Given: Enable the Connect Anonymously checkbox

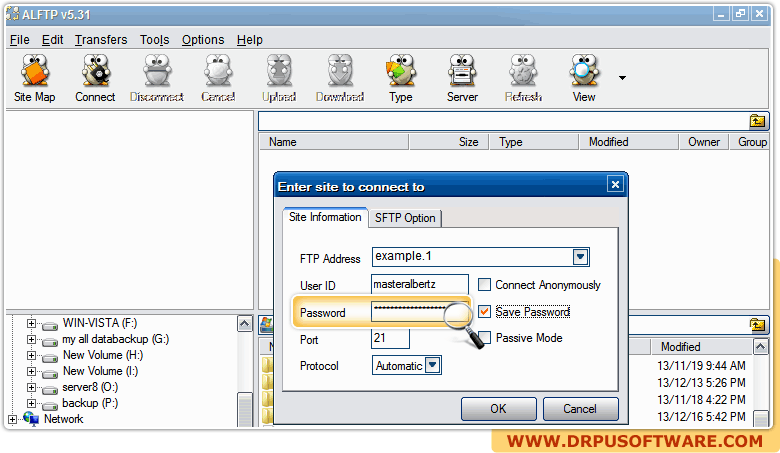Looking at the screenshot, I should [x=484, y=284].
